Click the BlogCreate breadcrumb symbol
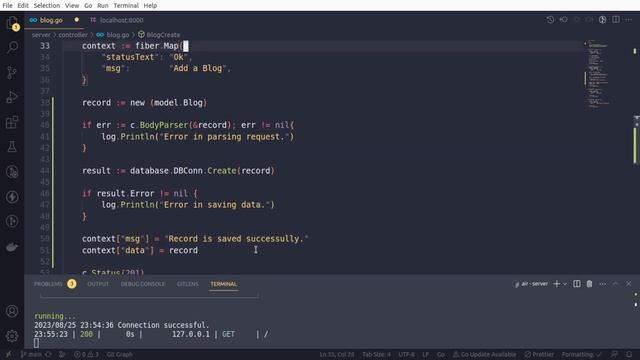This screenshot has width=640, height=360. click(x=159, y=35)
